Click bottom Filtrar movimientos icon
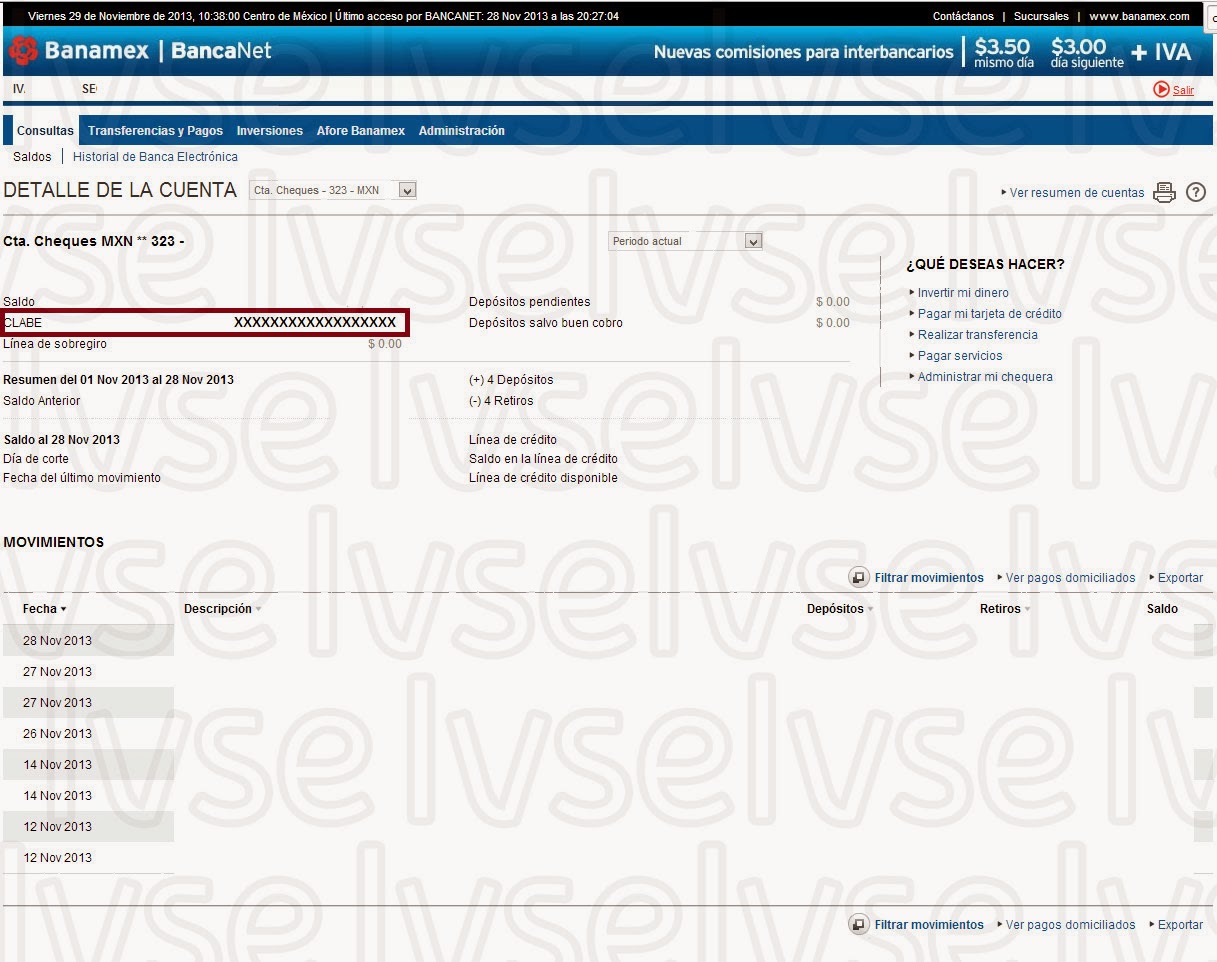1217x962 pixels. coord(859,925)
